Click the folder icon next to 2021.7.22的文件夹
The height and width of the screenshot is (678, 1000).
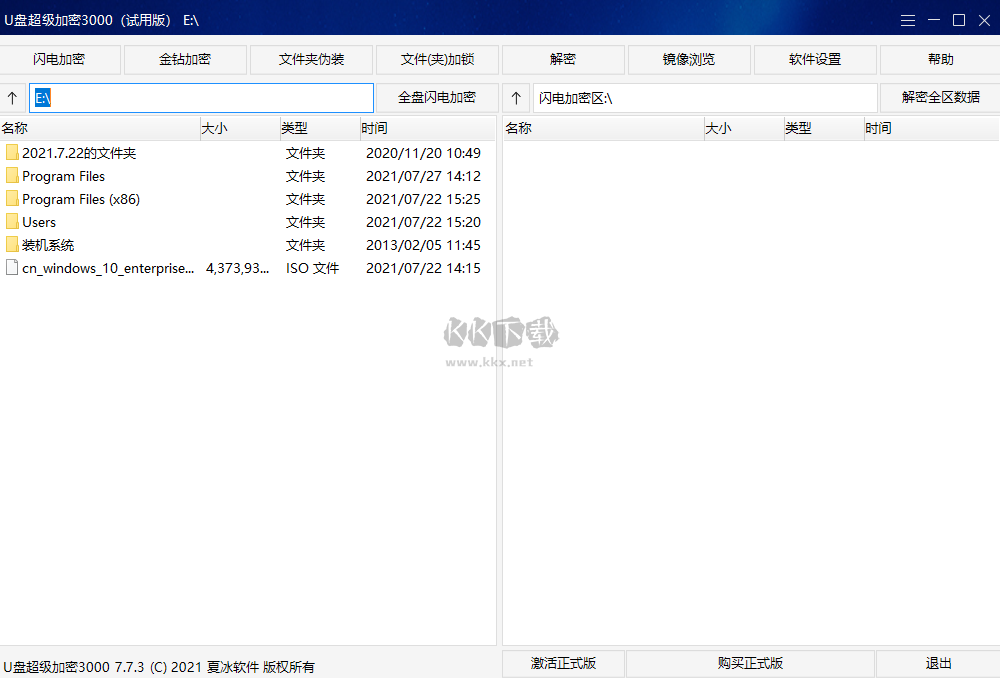(12, 152)
